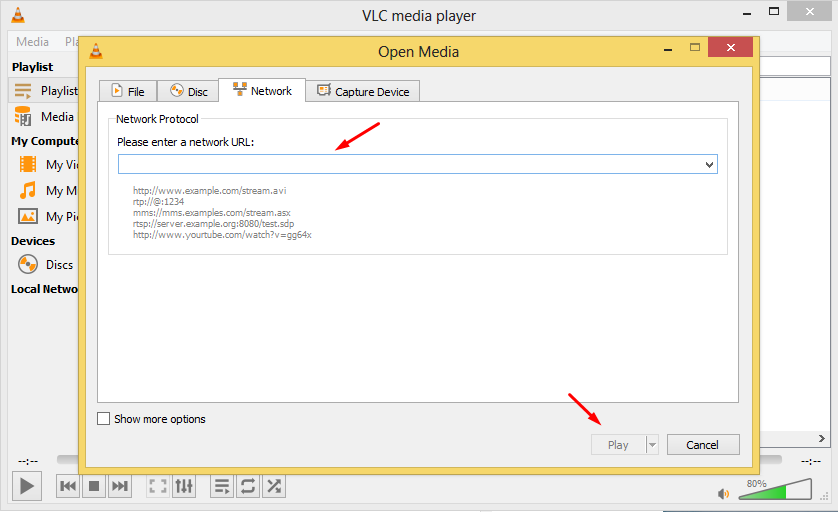The image size is (838, 512).
Task: Click example URL http://www.example.com/stream.avi
Action: point(210,190)
